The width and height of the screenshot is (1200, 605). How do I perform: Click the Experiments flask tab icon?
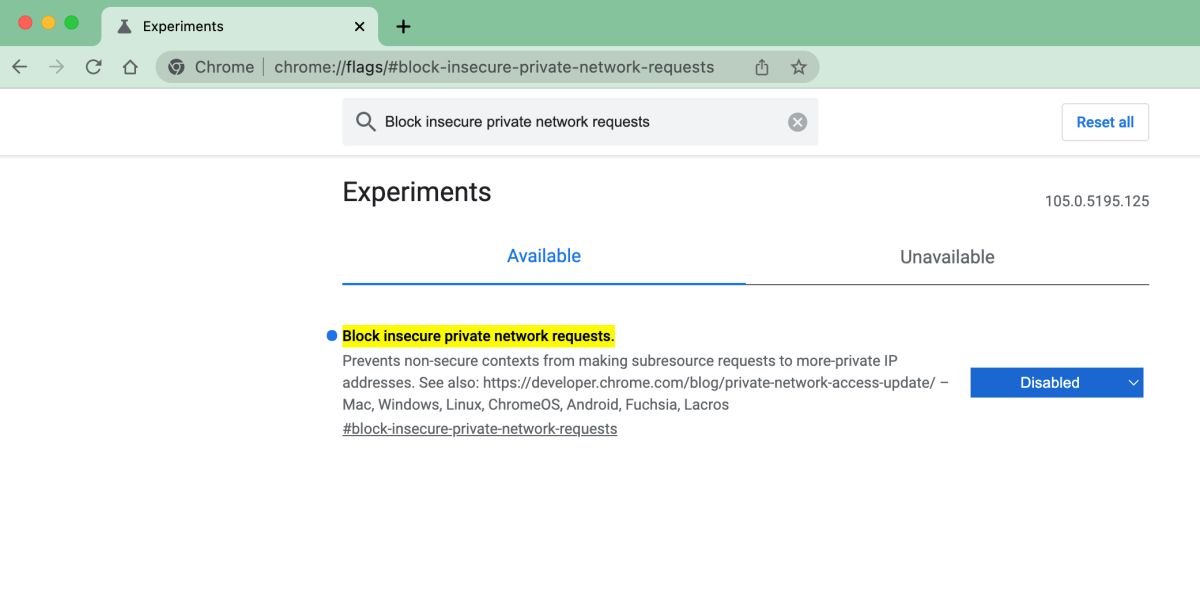click(x=124, y=26)
